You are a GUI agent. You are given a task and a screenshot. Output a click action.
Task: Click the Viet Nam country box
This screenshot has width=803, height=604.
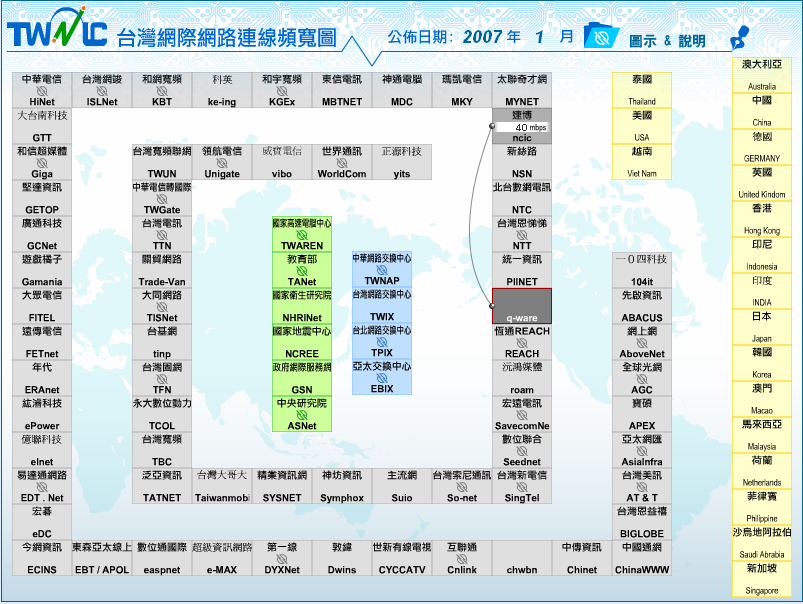642,162
